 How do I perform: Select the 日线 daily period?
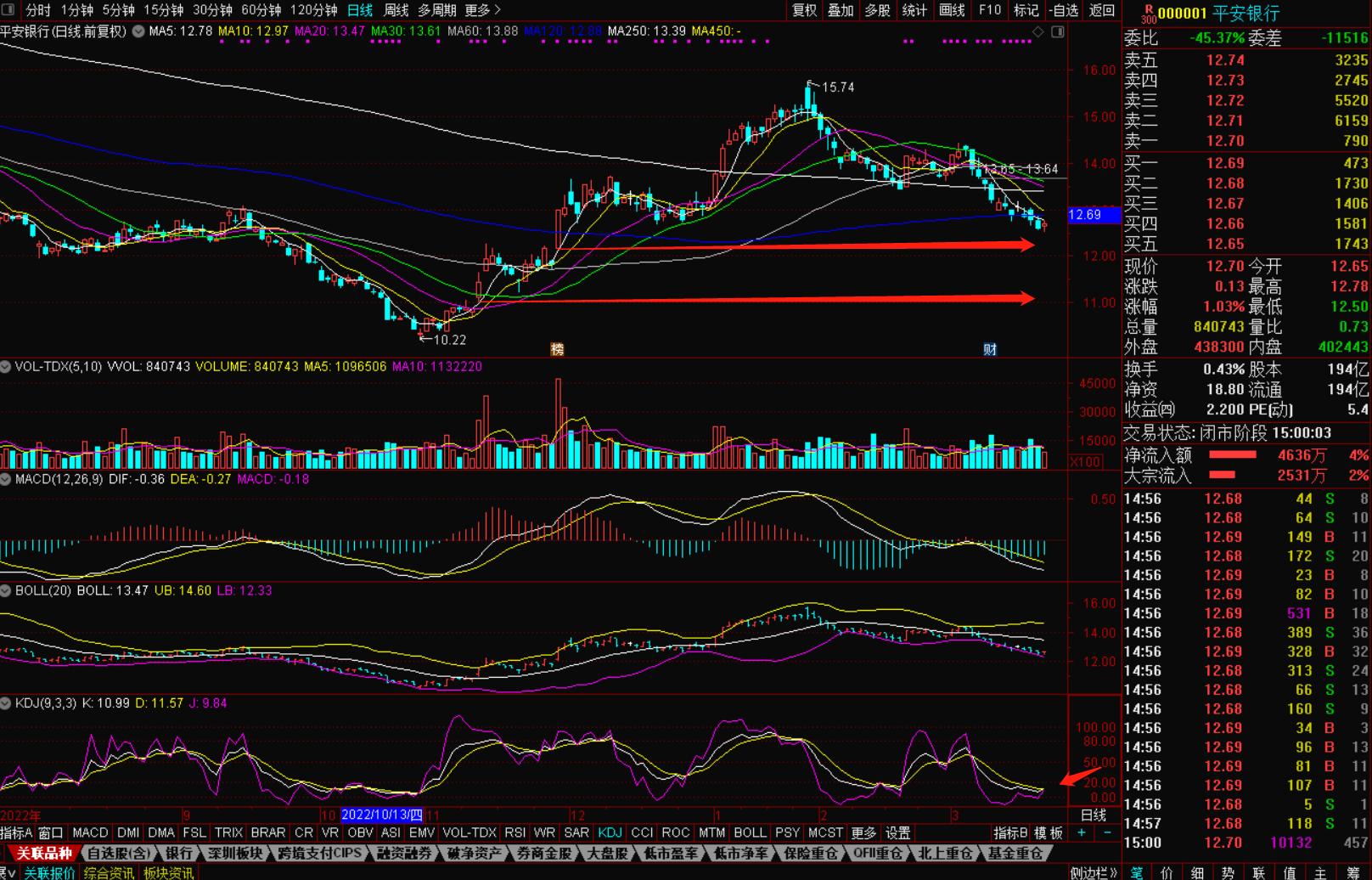pyautogui.click(x=360, y=10)
